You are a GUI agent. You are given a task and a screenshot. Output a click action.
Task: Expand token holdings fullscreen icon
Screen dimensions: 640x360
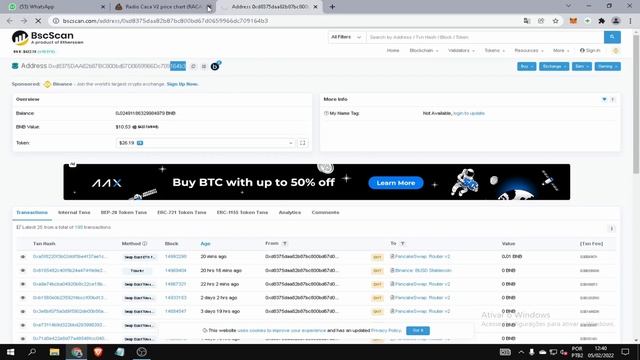point(302,143)
